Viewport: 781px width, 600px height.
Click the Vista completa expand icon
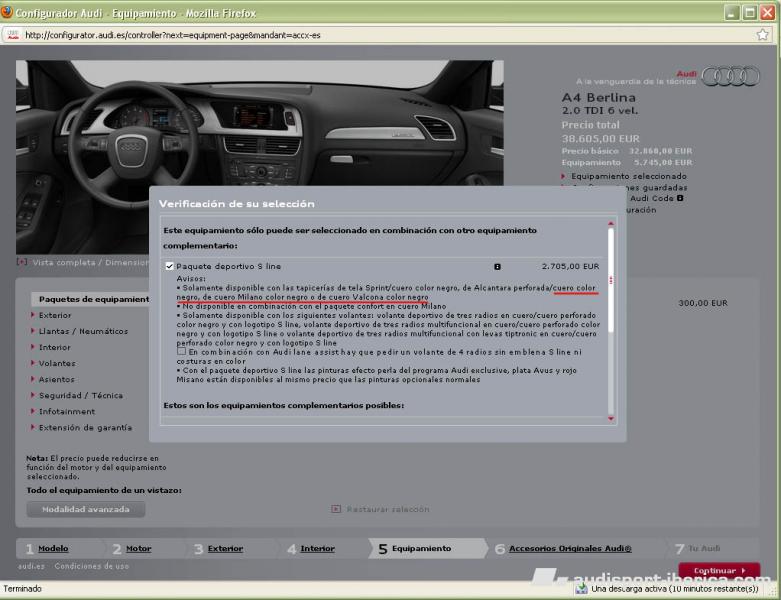pos(22,262)
